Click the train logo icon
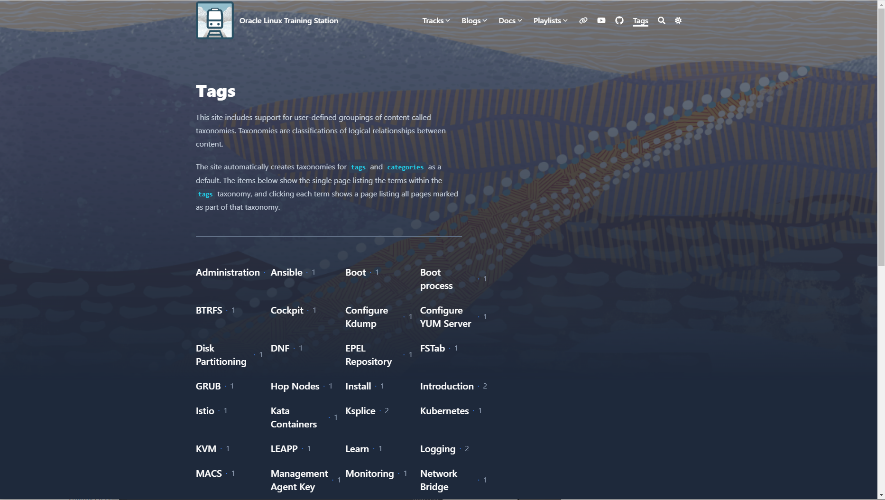The width and height of the screenshot is (885, 500). [x=214, y=20]
